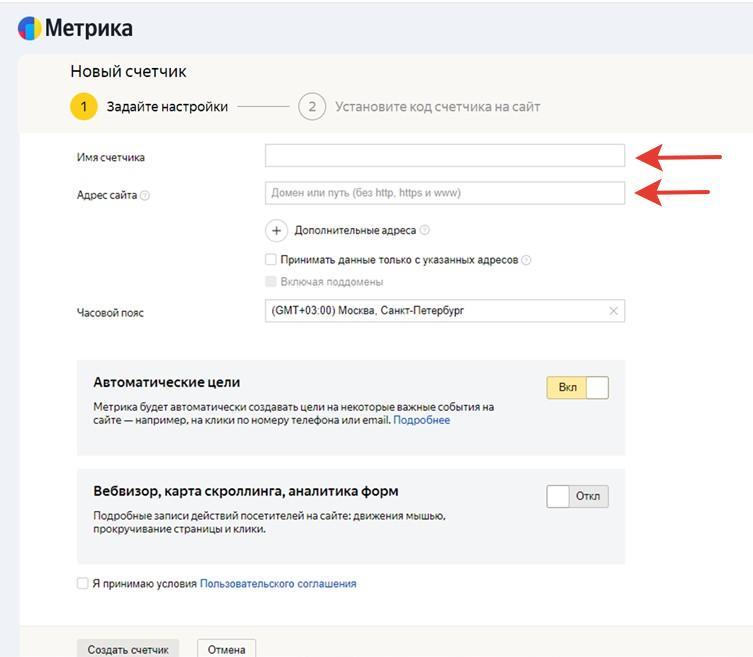Click the help icon after Принимать данные checkbox label
753x657 pixels.
[526, 260]
